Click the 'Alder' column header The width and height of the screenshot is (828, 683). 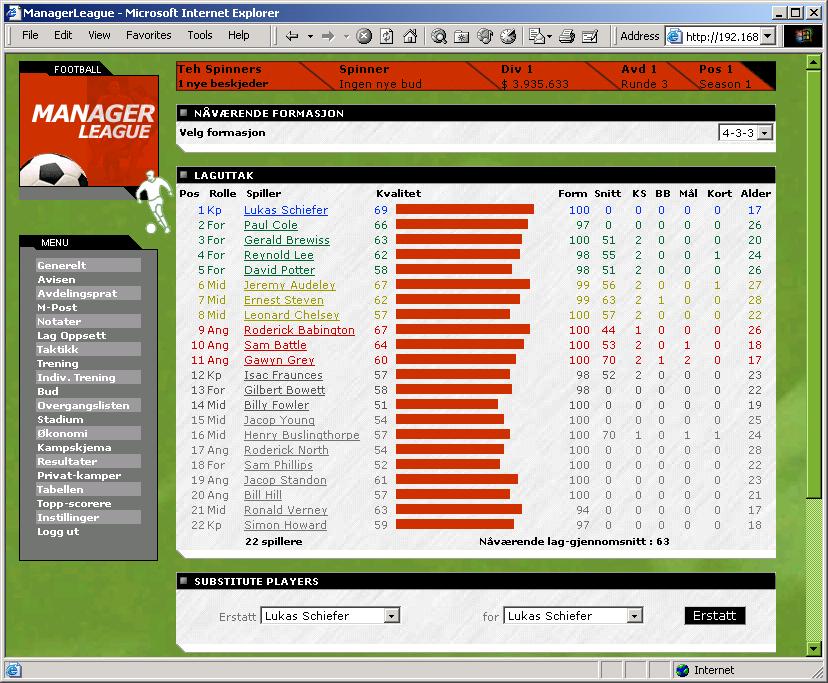[x=756, y=193]
